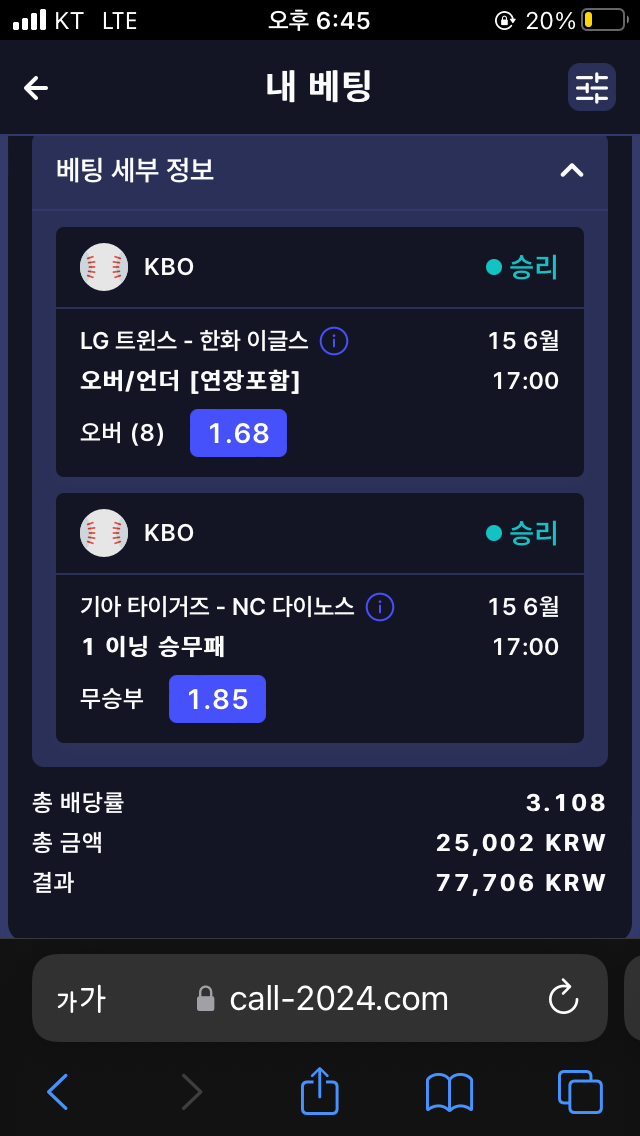Viewport: 640px width, 1136px height.
Task: Tap the back arrow in header
Action: coord(36,88)
